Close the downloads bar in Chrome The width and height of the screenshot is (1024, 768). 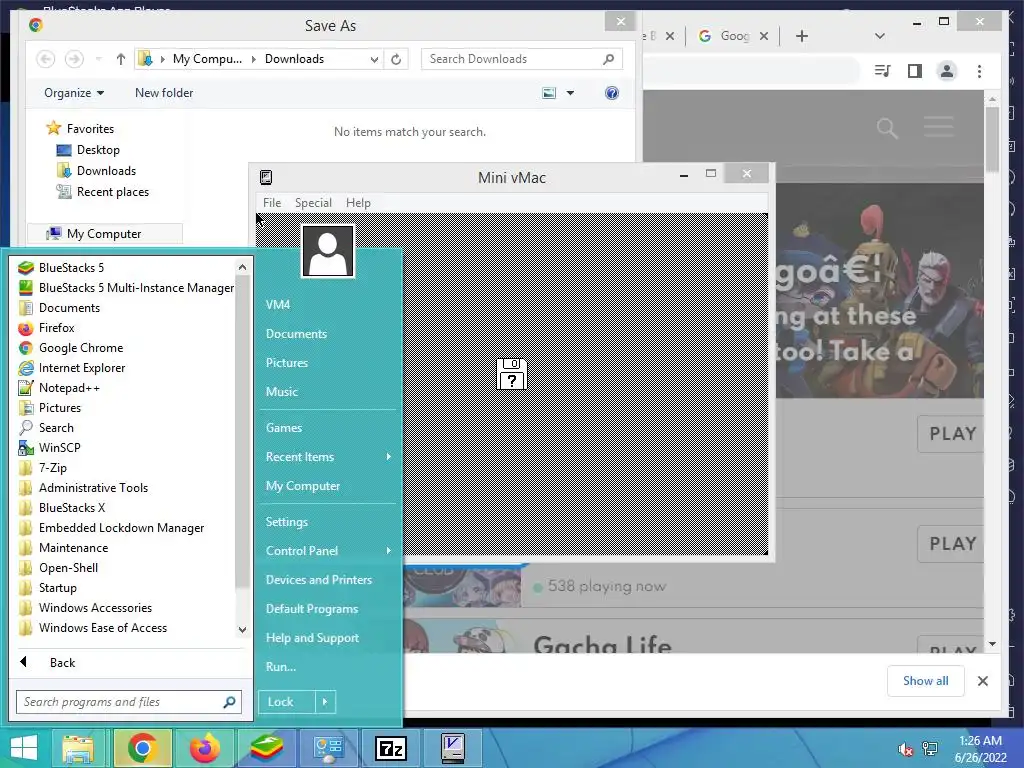click(x=983, y=681)
